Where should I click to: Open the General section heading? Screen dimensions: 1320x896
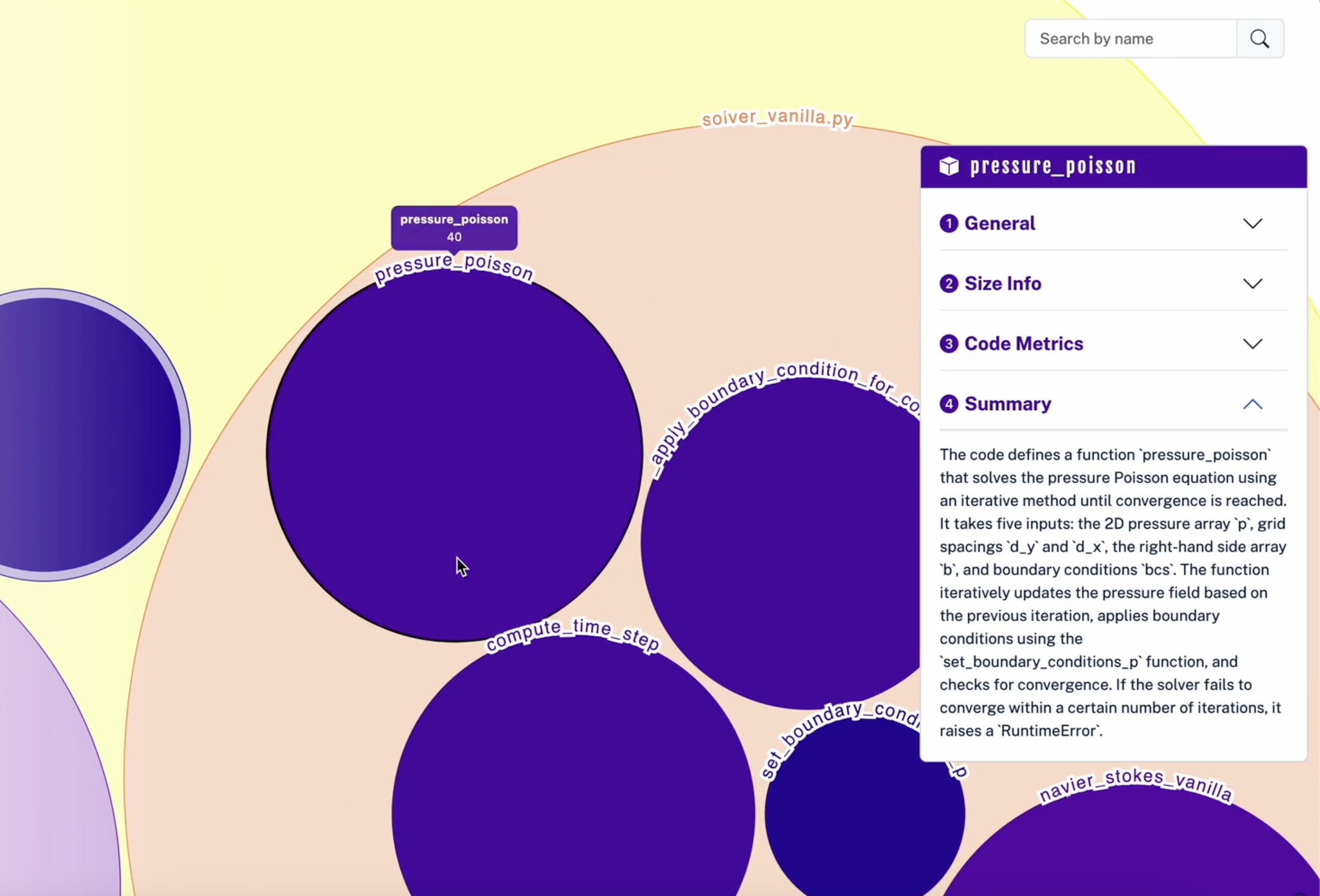point(999,223)
